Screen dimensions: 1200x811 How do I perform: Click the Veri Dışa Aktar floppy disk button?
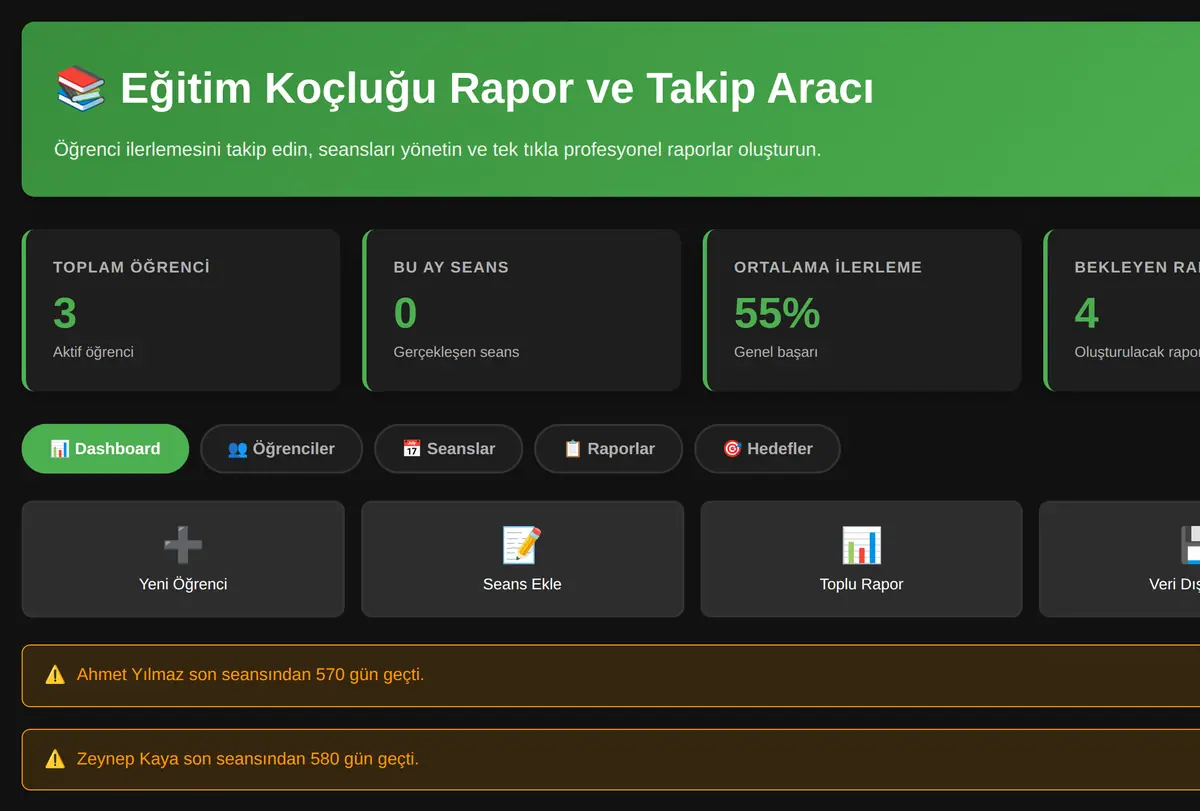[x=1119, y=559]
